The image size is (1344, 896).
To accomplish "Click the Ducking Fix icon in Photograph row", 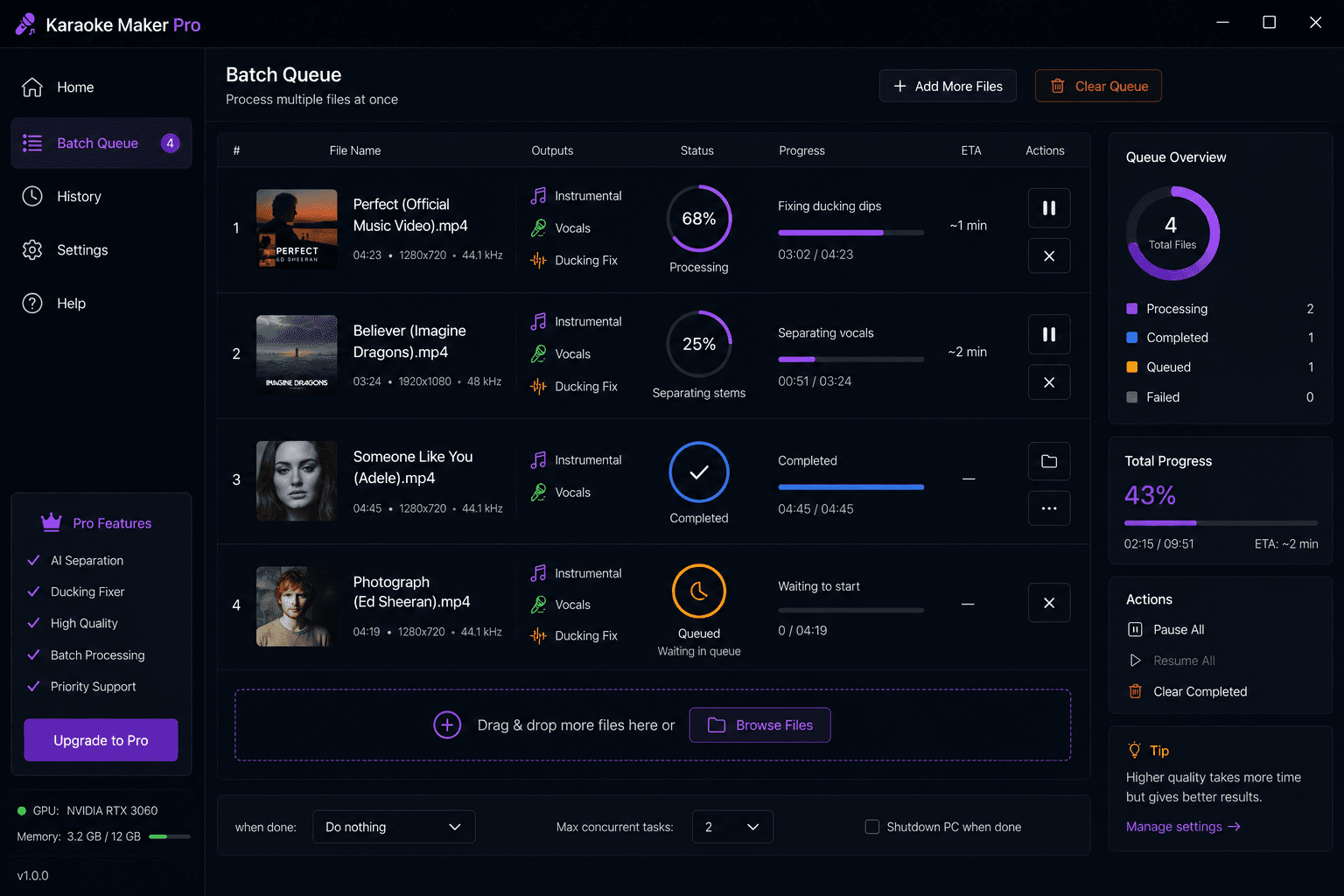I will tap(538, 635).
